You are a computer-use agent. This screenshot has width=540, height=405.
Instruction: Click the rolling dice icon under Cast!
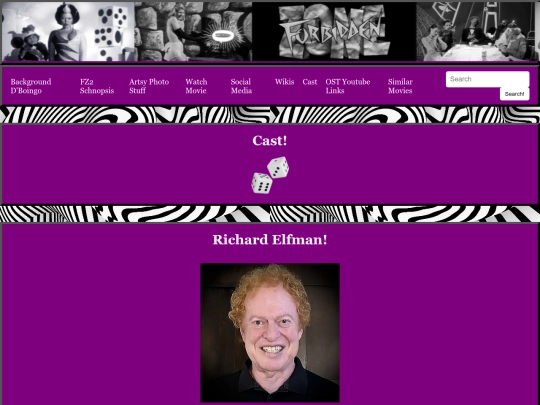click(270, 175)
